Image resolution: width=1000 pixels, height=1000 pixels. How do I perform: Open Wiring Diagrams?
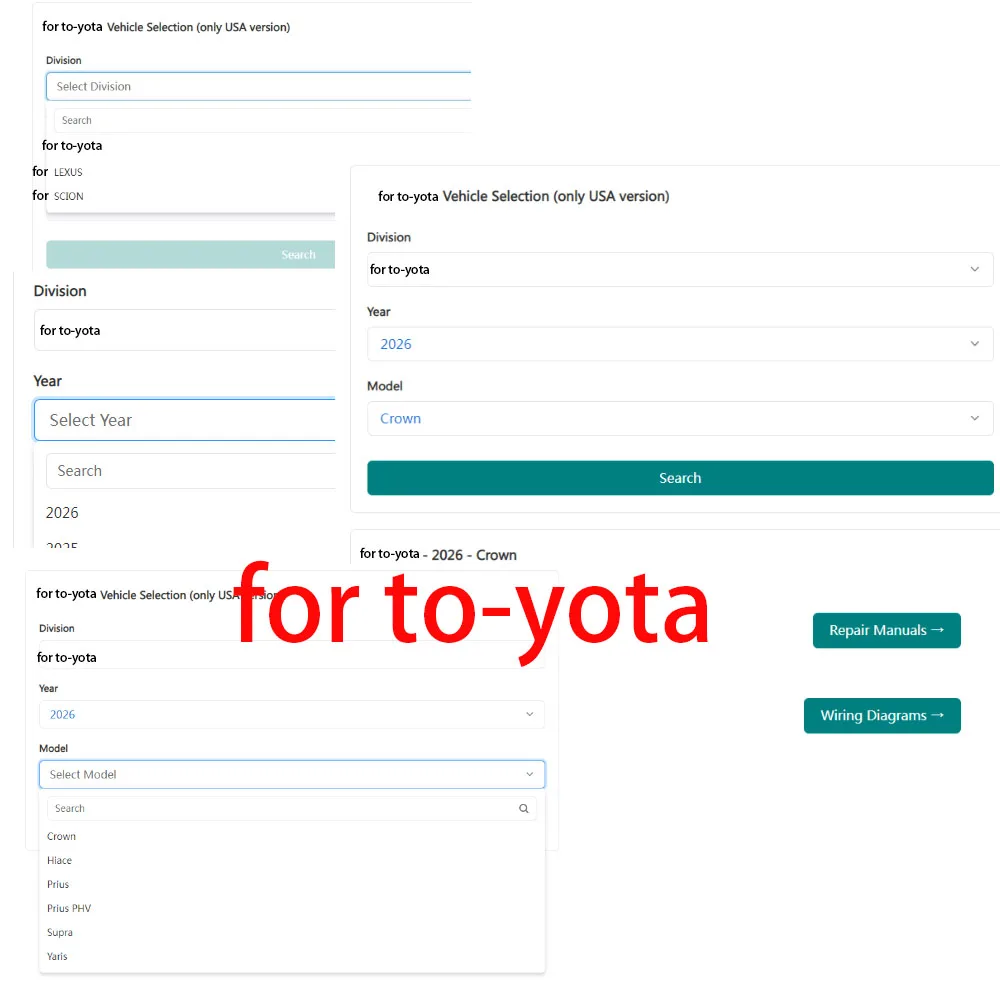[882, 716]
